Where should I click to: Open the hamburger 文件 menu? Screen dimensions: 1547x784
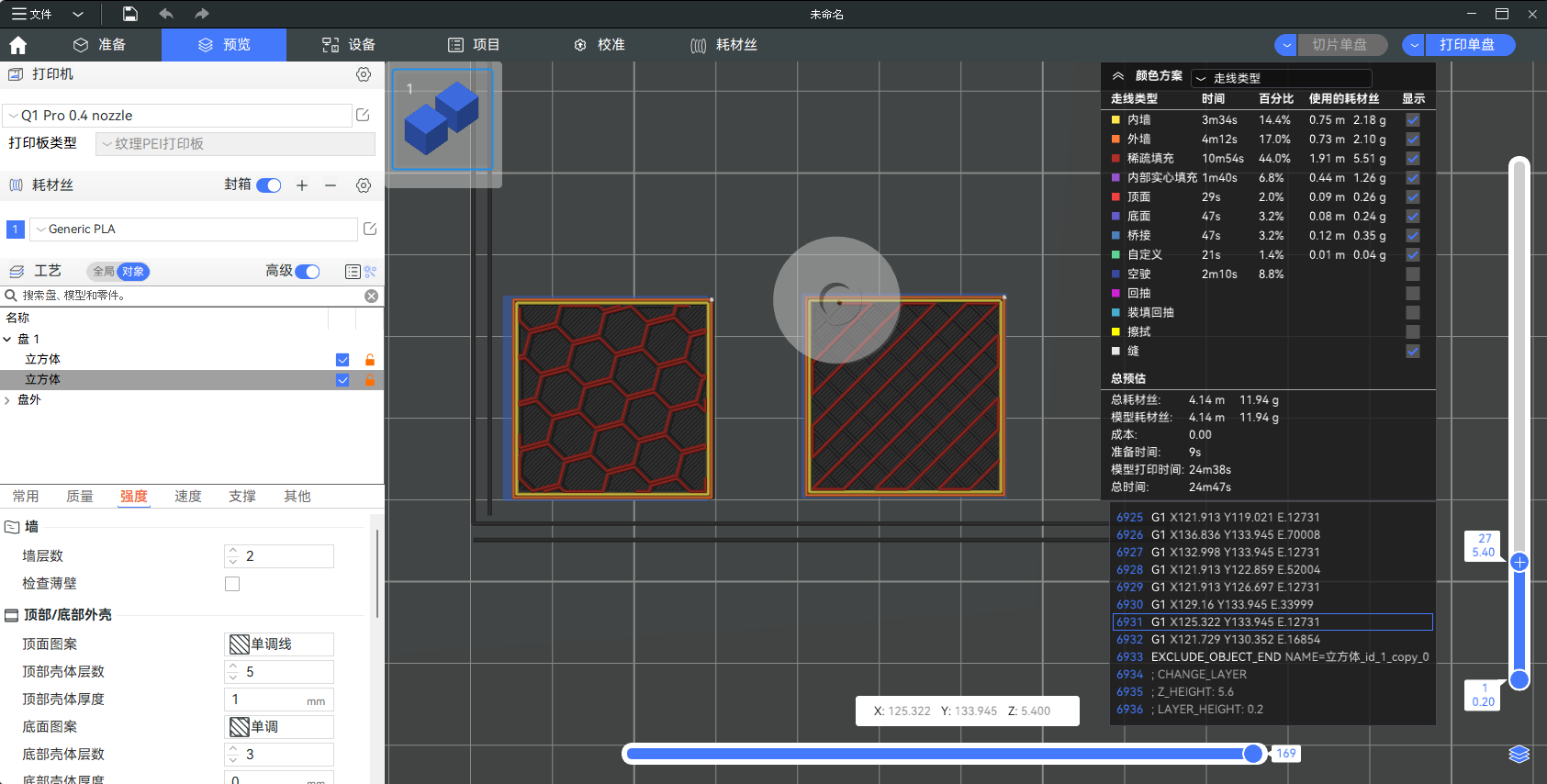31,14
